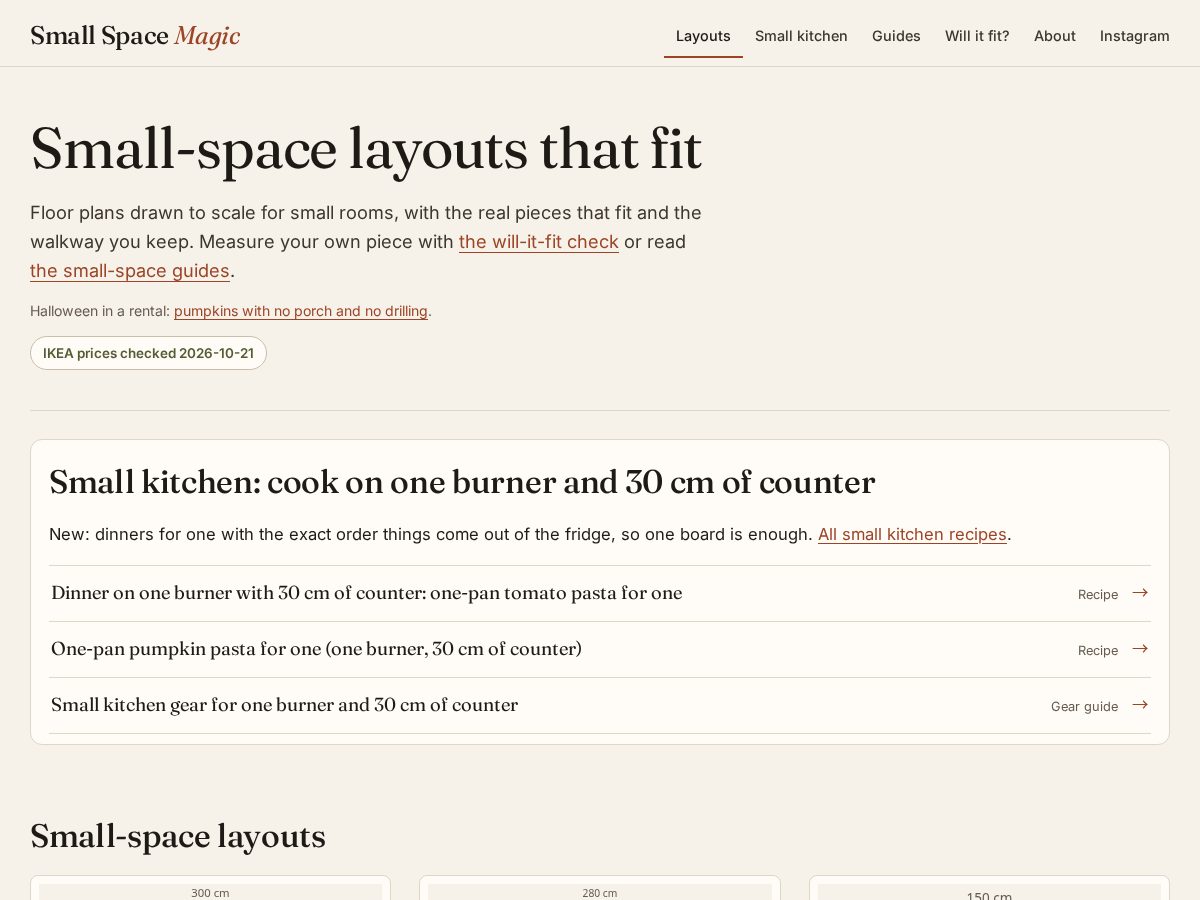Visit the About nav item
The width and height of the screenshot is (1200, 900).
[x=1055, y=36]
